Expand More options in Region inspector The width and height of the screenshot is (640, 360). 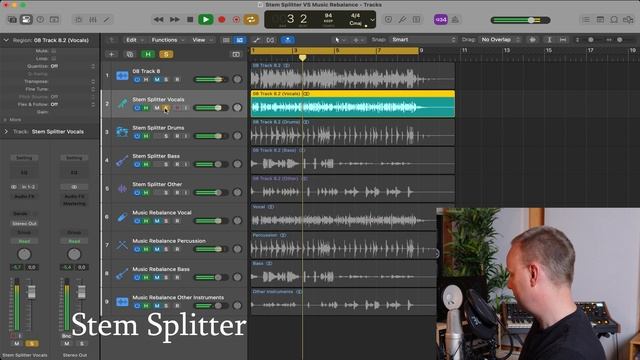[6, 120]
